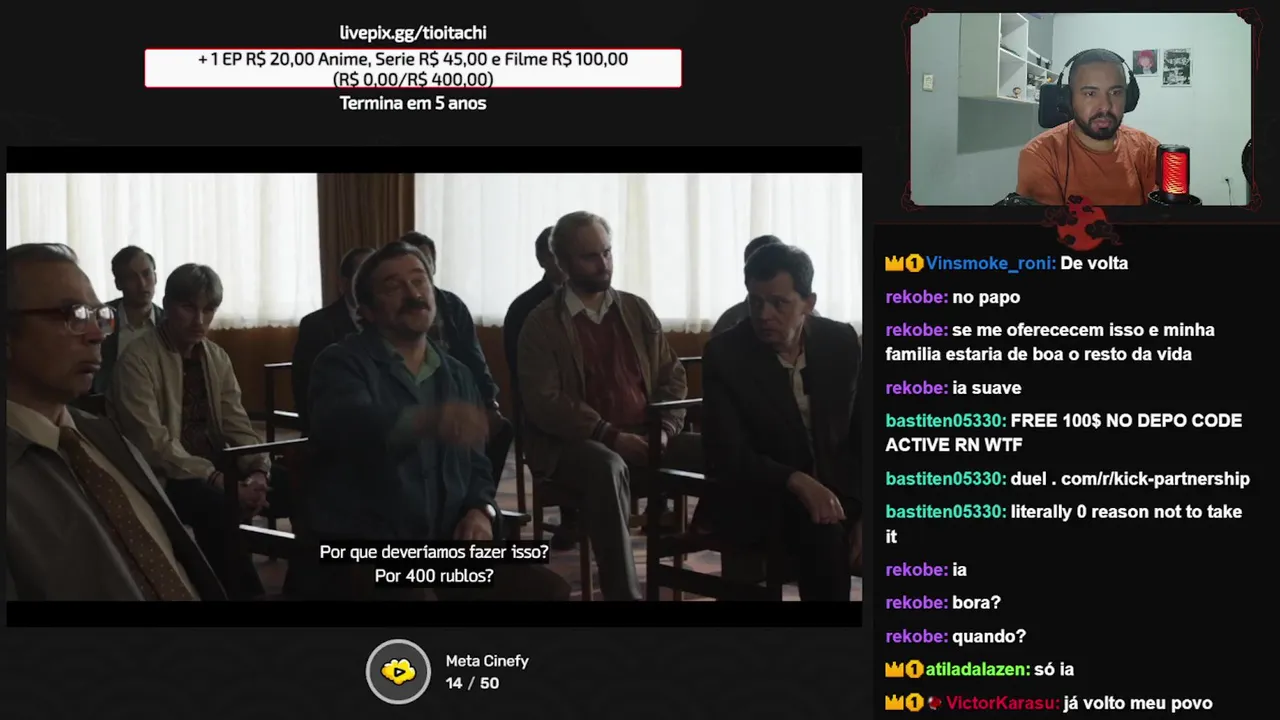Click rekobe's message 'bora?'

click(976, 603)
